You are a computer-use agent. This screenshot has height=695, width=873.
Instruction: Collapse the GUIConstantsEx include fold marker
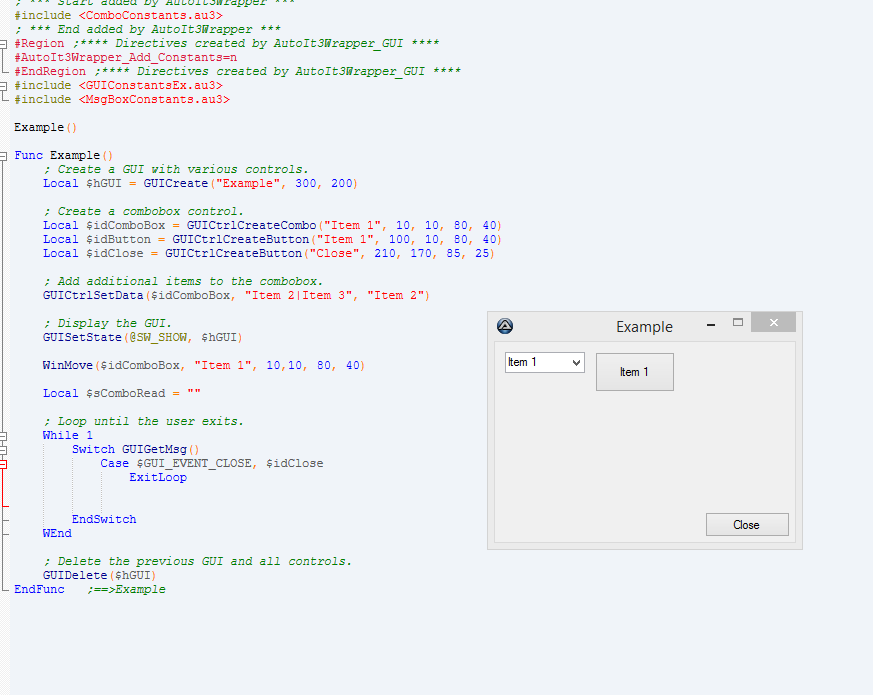click(4, 86)
